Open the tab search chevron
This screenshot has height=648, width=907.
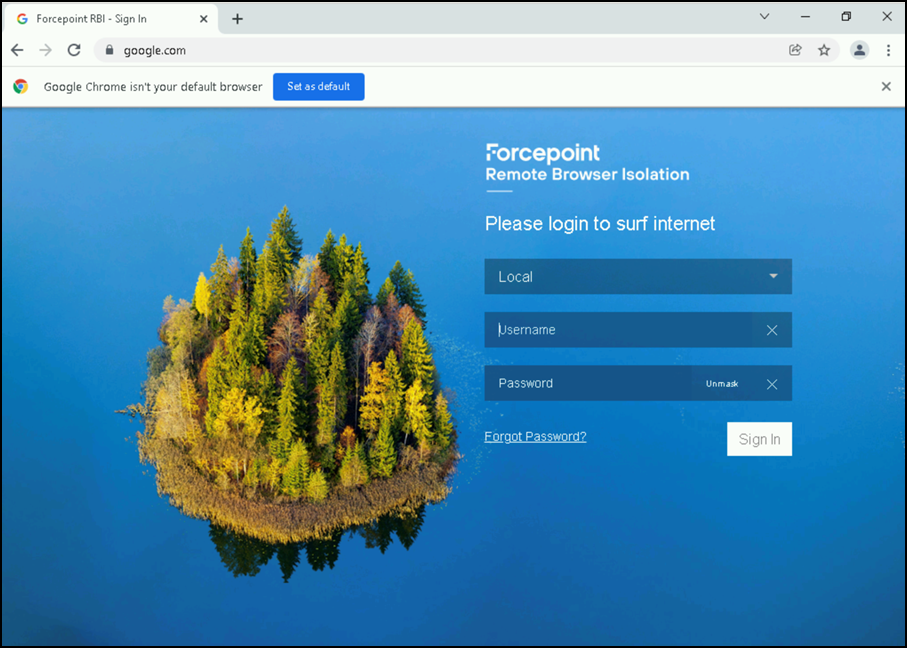[765, 17]
